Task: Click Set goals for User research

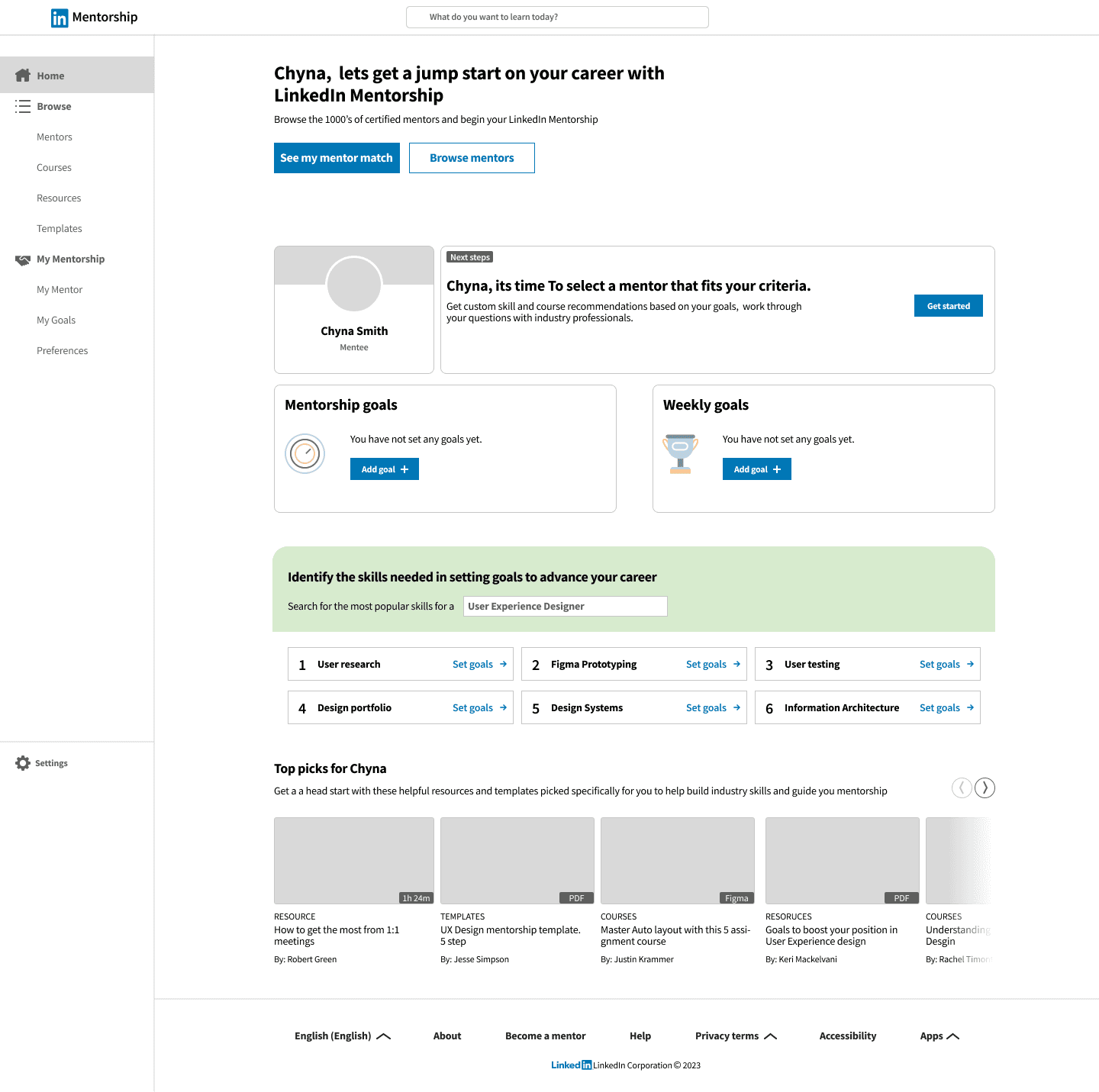Action: coord(472,664)
